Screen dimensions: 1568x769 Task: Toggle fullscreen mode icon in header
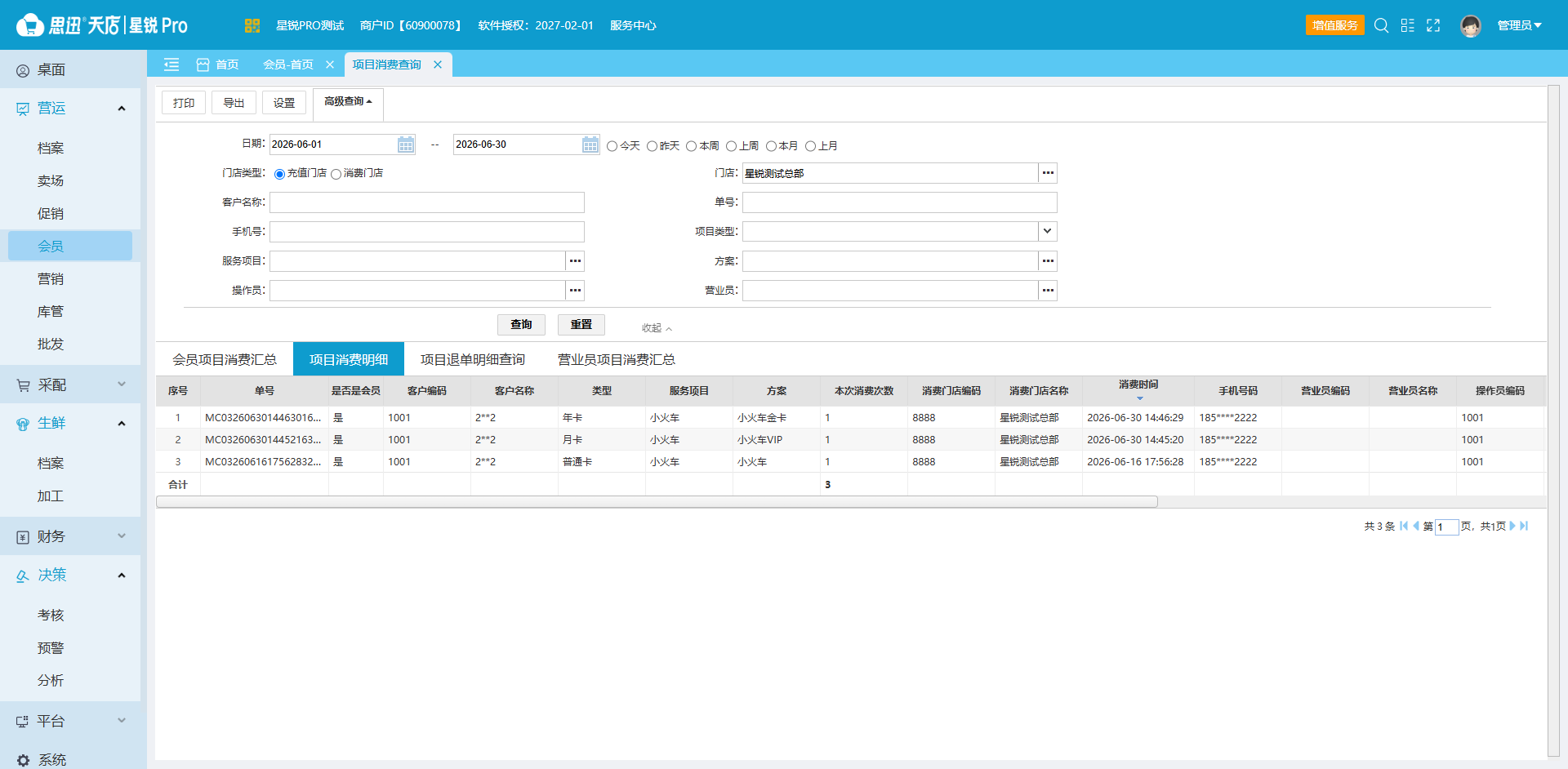point(1433,25)
